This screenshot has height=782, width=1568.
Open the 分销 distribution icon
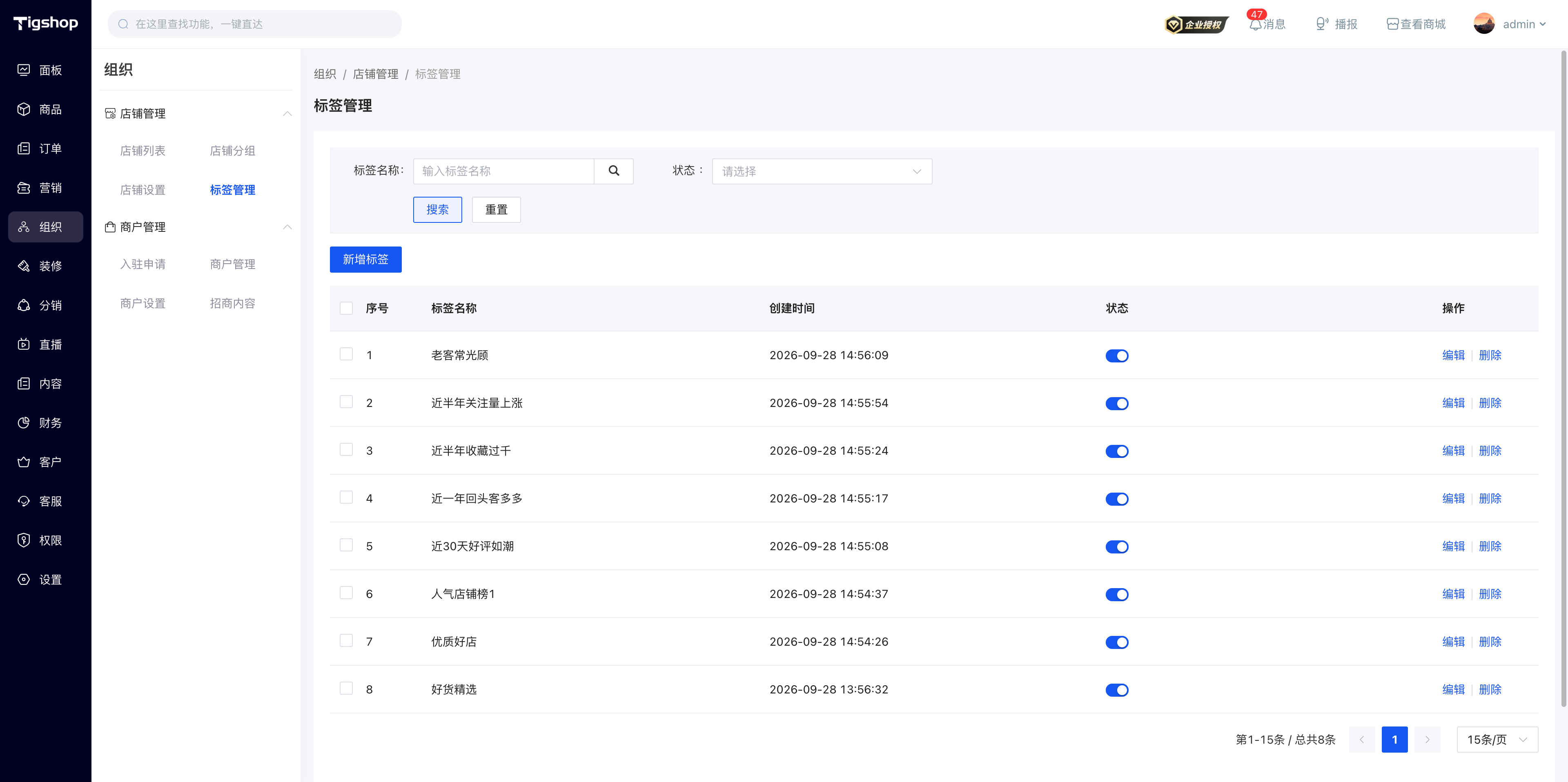click(x=24, y=306)
